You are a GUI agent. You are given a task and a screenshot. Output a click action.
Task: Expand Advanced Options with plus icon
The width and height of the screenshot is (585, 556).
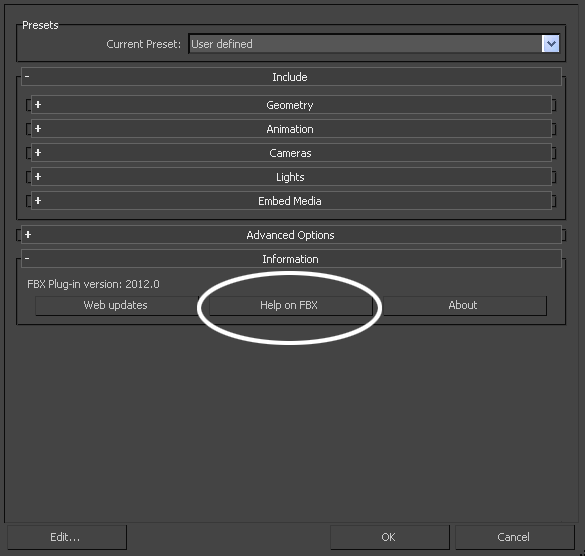click(28, 235)
